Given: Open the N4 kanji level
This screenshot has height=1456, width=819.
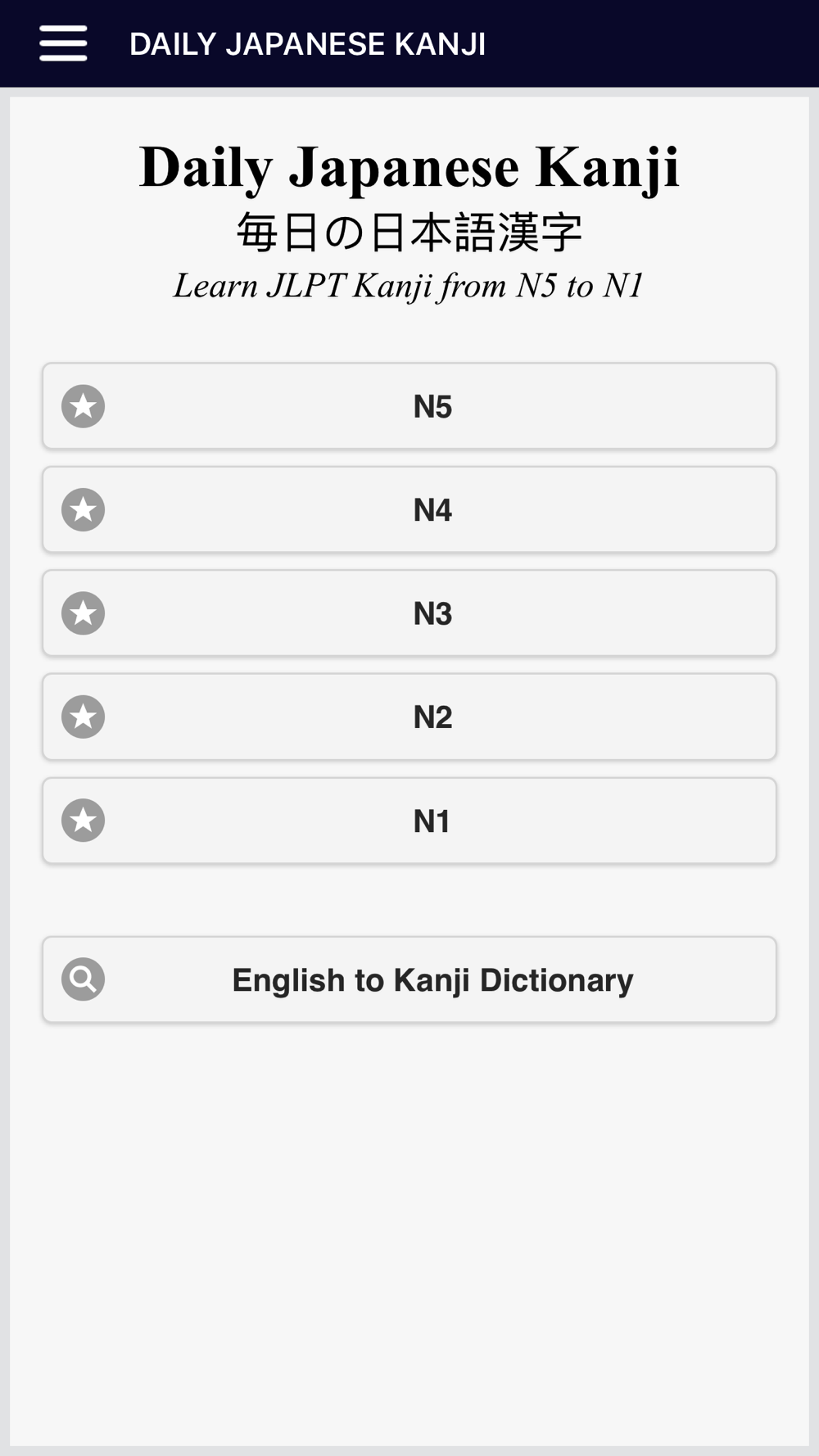Looking at the screenshot, I should coord(409,510).
